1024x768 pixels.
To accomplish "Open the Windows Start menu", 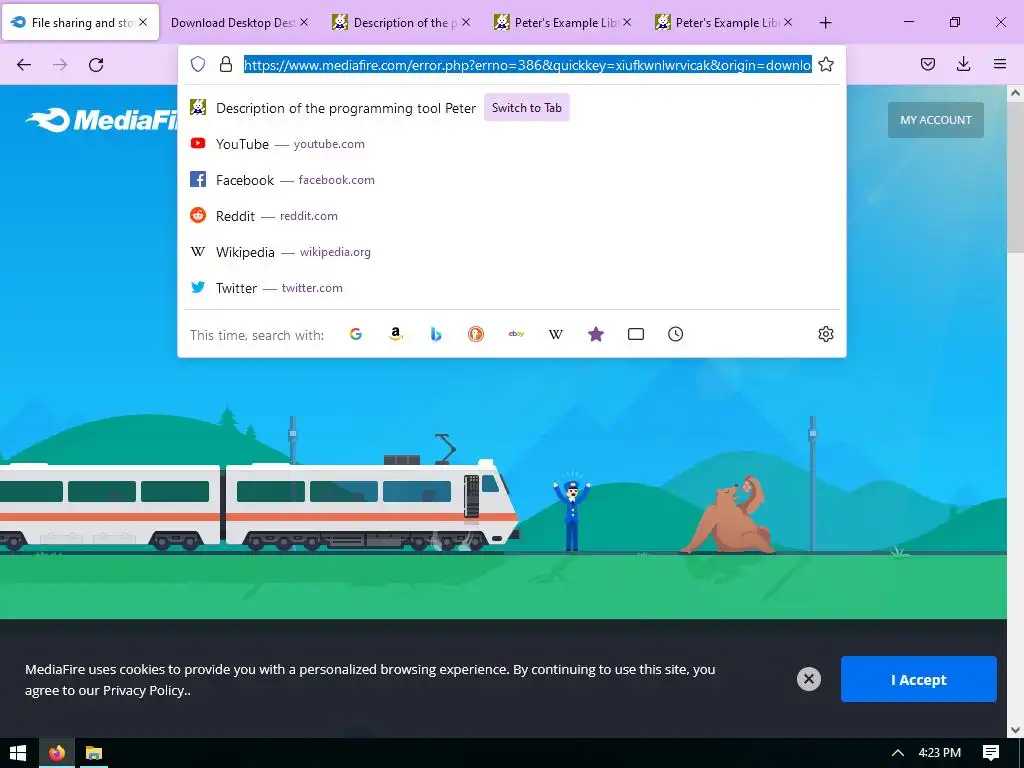I will (x=18, y=753).
